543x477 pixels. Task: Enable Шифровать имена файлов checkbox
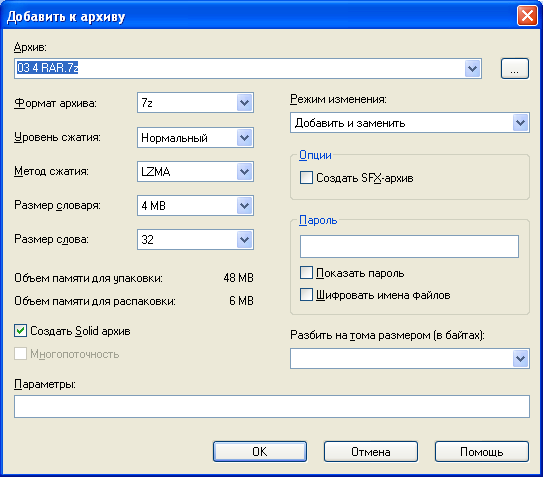tap(306, 295)
